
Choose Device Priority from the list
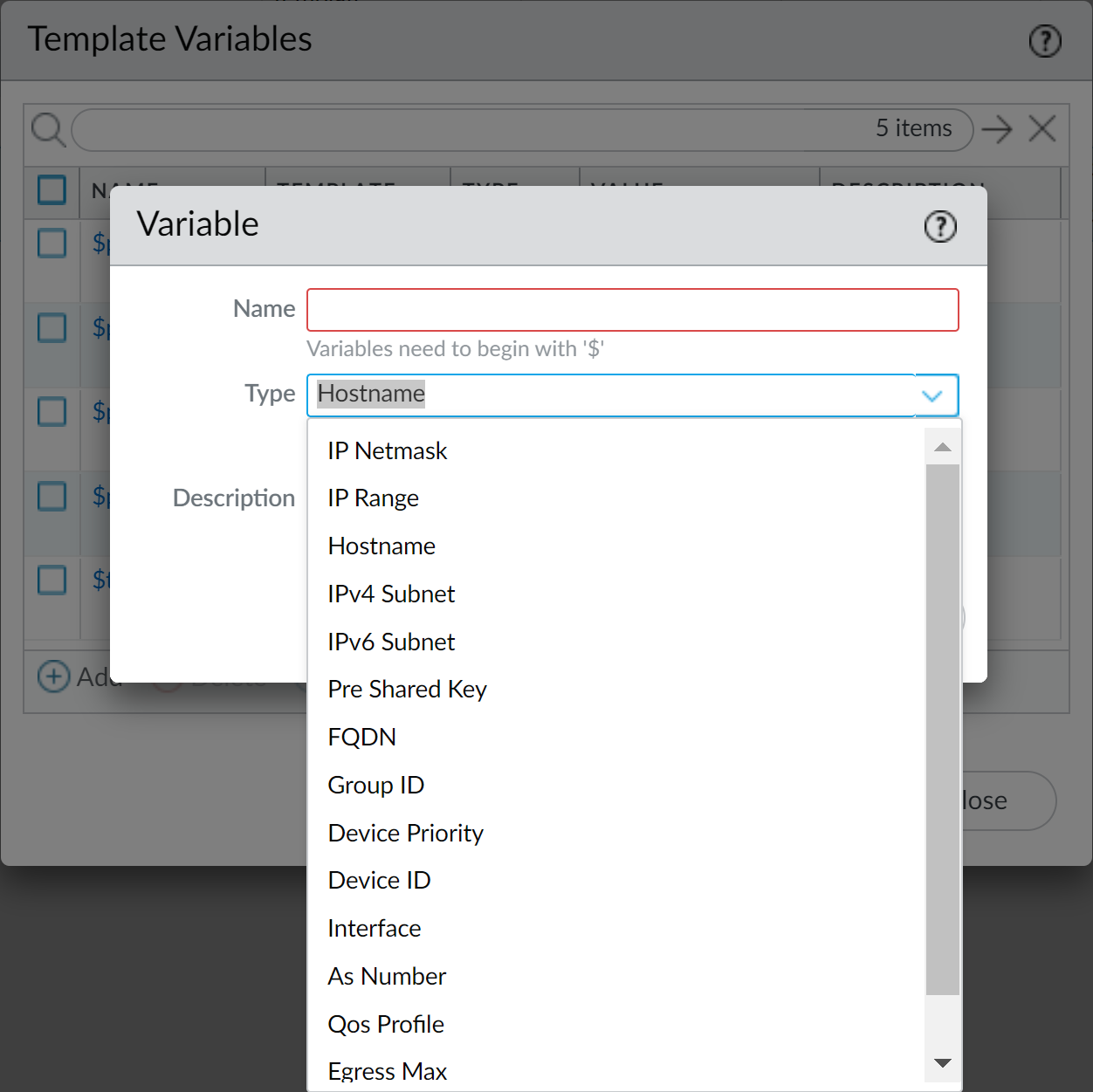pyautogui.click(x=405, y=833)
